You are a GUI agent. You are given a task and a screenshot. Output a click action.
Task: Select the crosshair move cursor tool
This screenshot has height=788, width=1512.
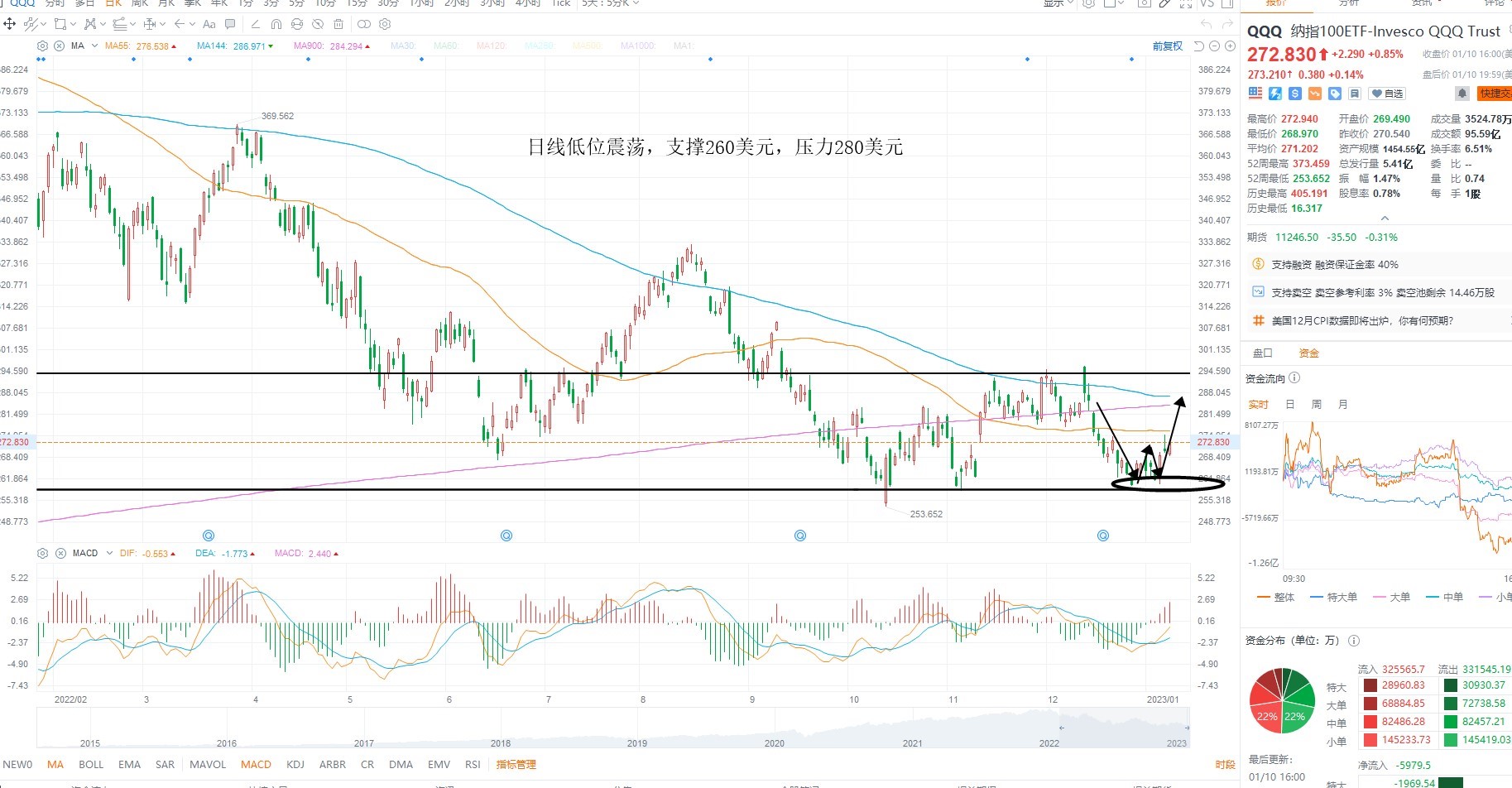9,24
